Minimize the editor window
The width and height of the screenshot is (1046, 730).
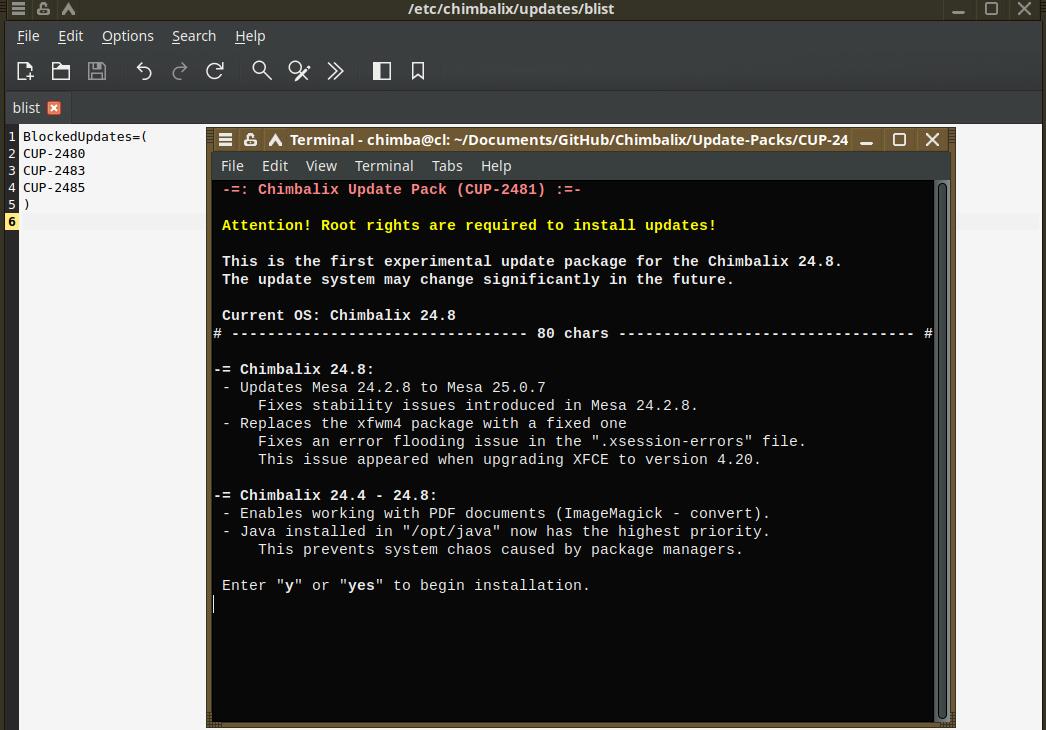tap(959, 9)
